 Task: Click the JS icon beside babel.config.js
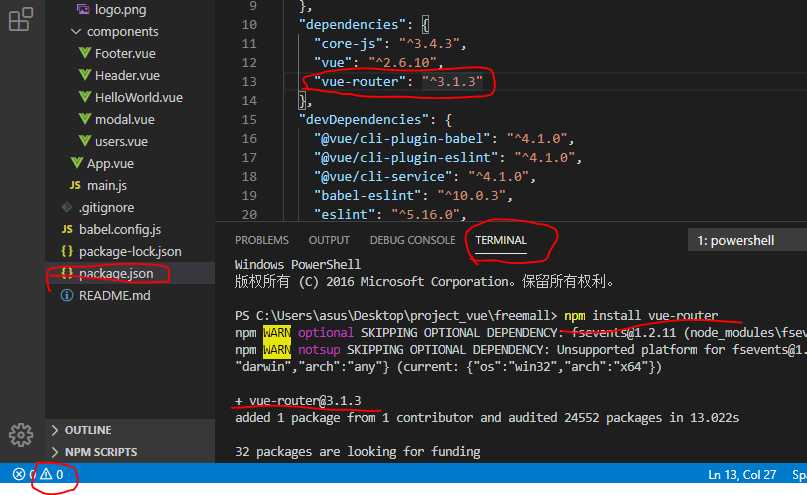67,229
